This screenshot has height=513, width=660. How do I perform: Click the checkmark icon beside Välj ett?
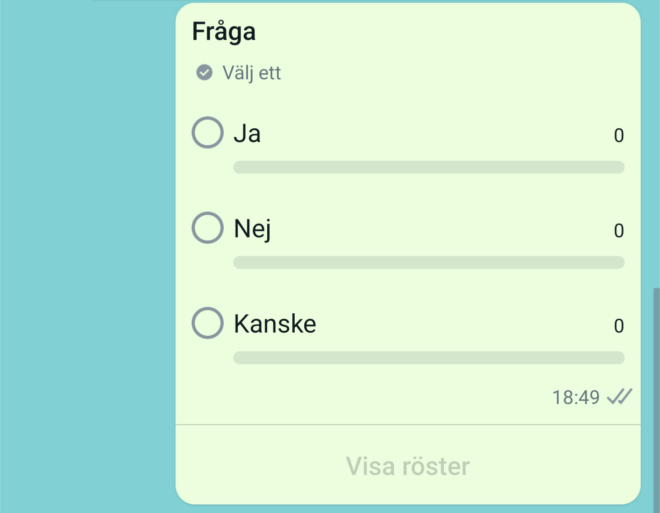[x=205, y=72]
